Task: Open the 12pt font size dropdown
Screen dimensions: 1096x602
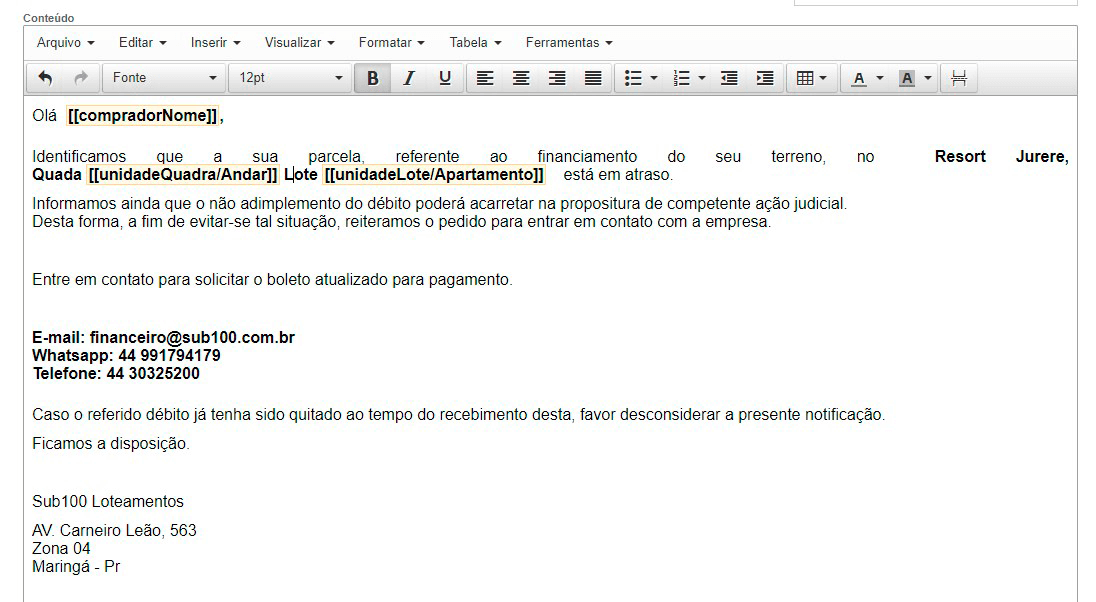Action: tap(289, 77)
